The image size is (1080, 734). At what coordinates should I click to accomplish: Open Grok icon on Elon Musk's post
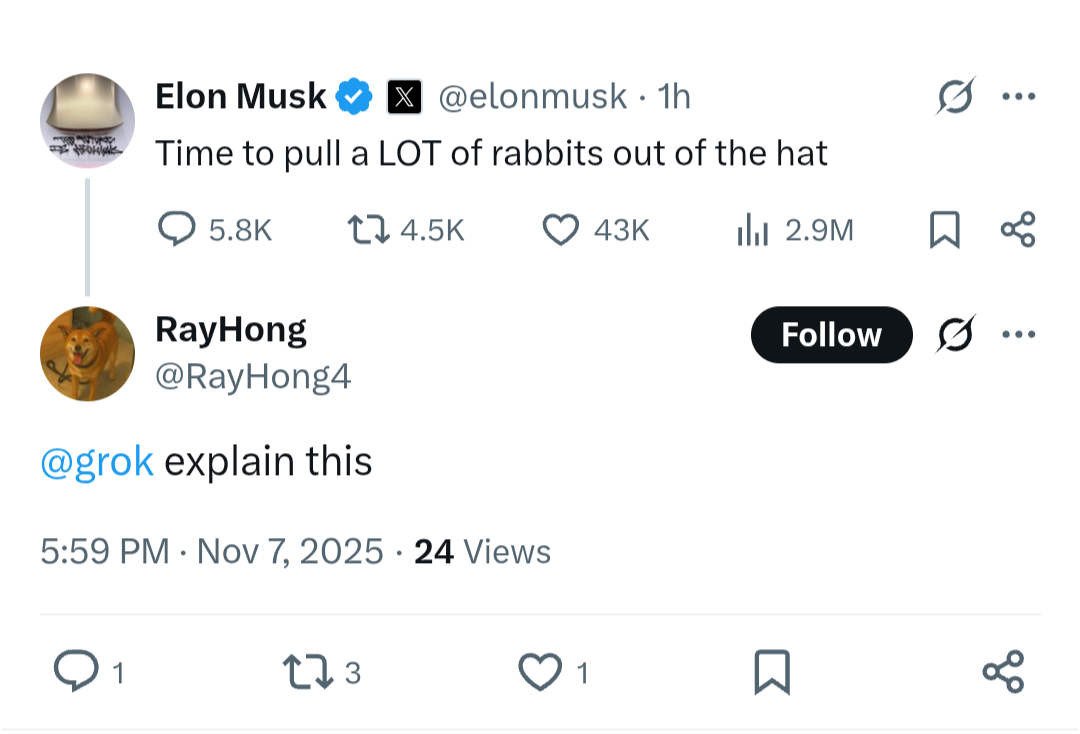point(955,96)
